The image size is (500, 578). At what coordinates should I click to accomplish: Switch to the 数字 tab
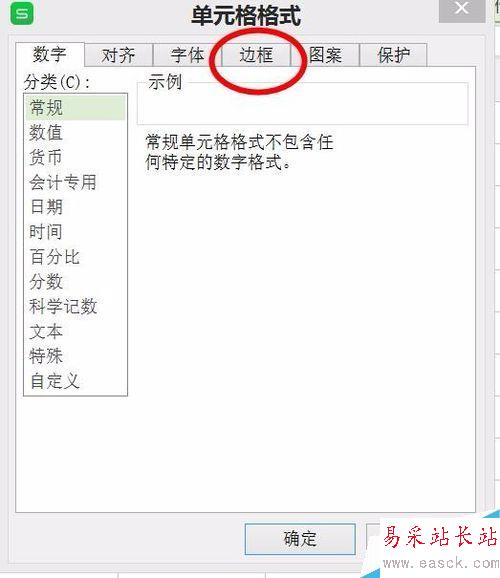(x=50, y=55)
